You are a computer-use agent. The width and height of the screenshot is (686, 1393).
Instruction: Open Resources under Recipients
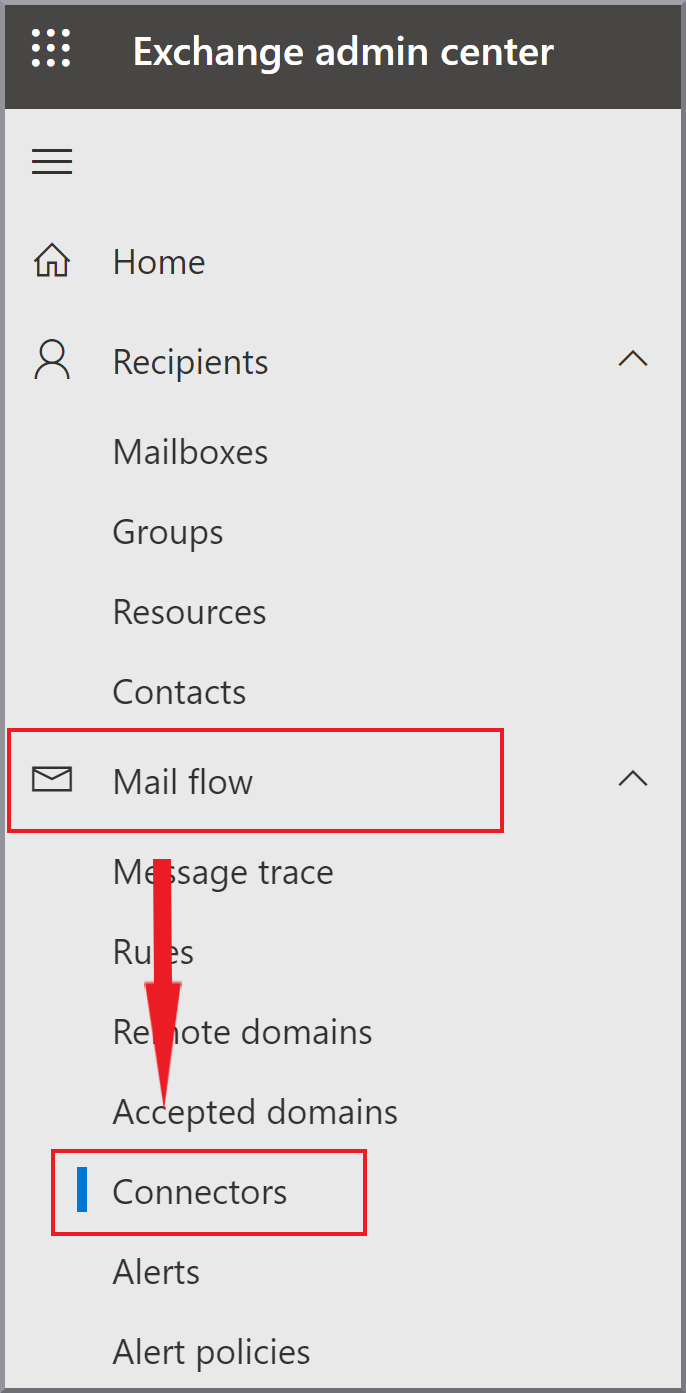[x=189, y=612]
